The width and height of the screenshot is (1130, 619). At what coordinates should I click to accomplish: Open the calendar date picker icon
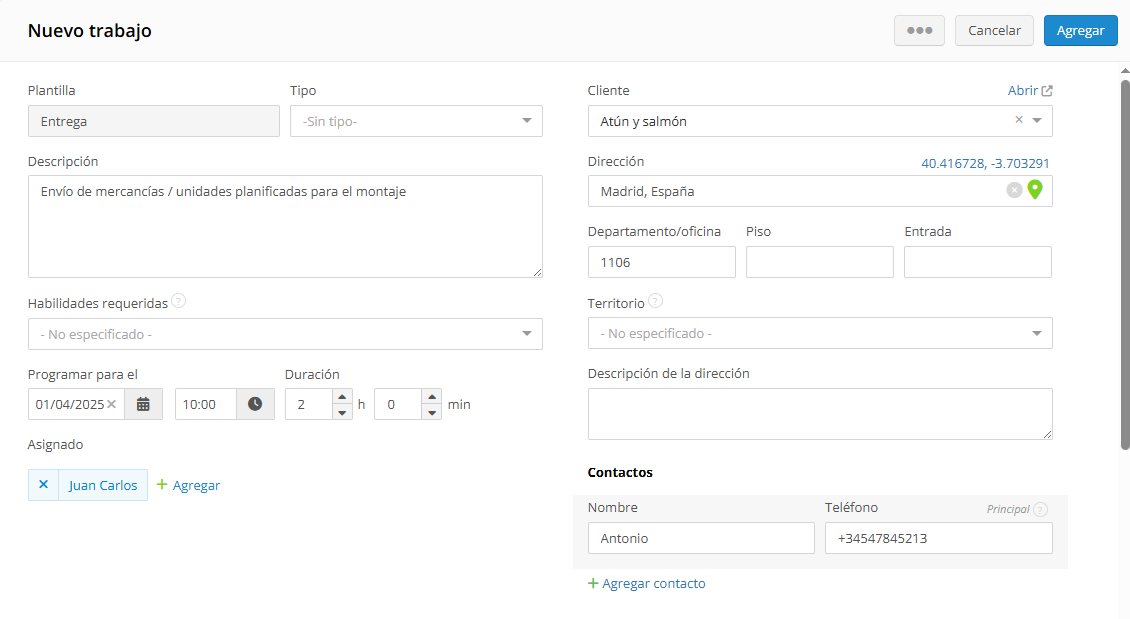(143, 404)
